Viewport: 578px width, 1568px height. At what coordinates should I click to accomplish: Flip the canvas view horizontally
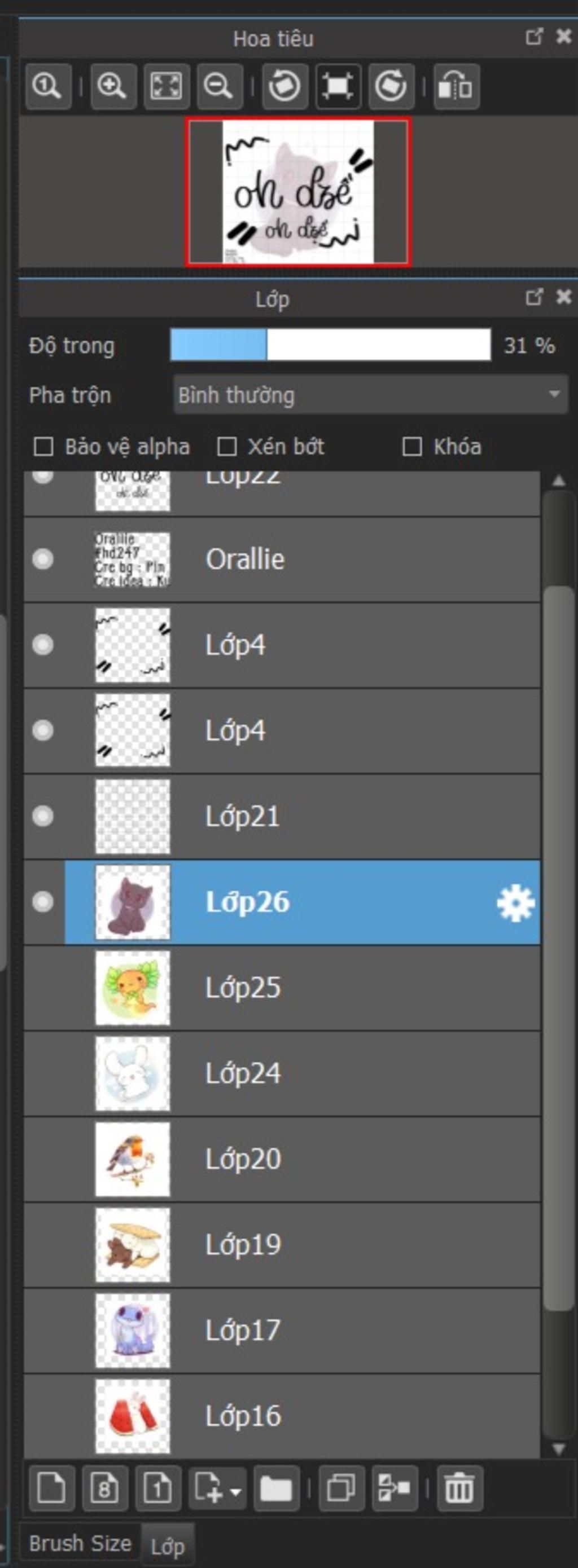(x=456, y=86)
